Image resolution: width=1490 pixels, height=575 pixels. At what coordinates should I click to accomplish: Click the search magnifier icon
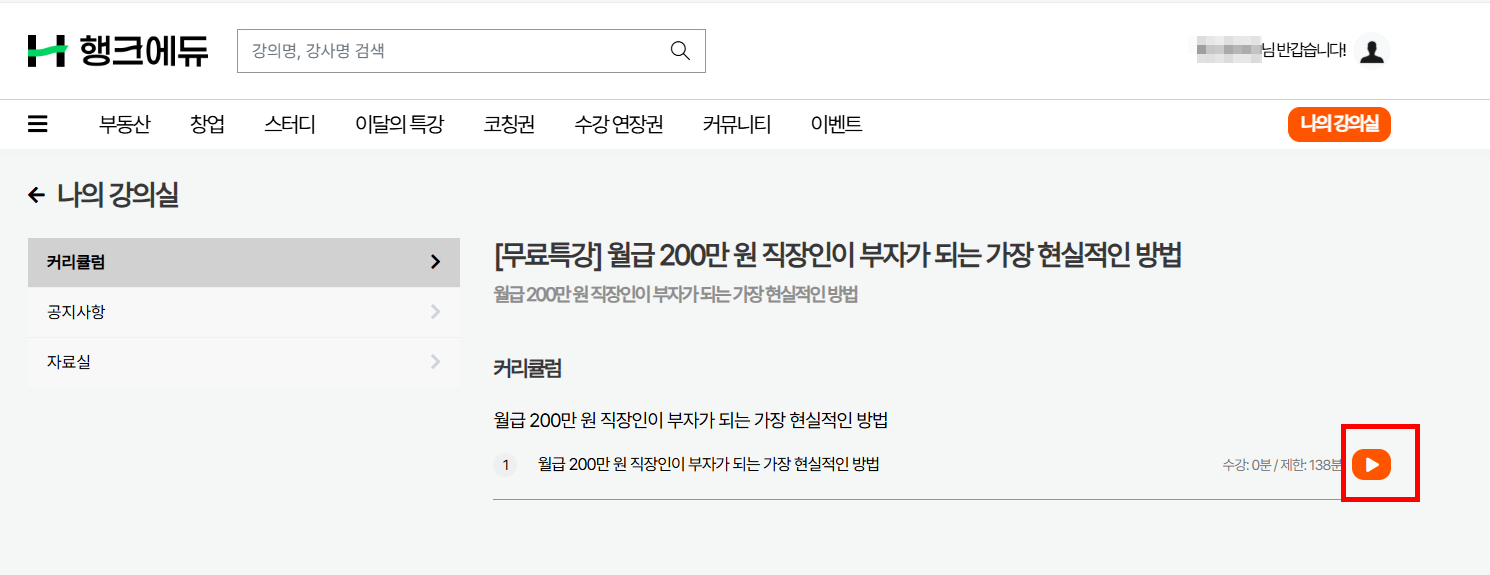(x=680, y=51)
